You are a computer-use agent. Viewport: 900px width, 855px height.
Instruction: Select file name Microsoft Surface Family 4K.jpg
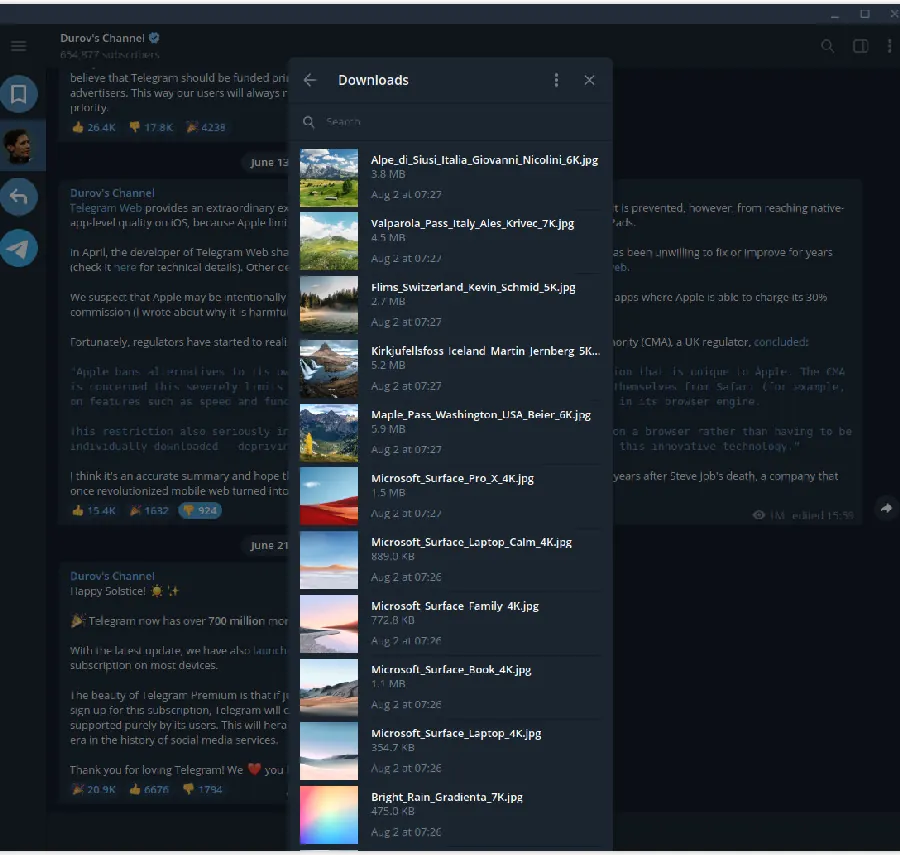point(455,606)
